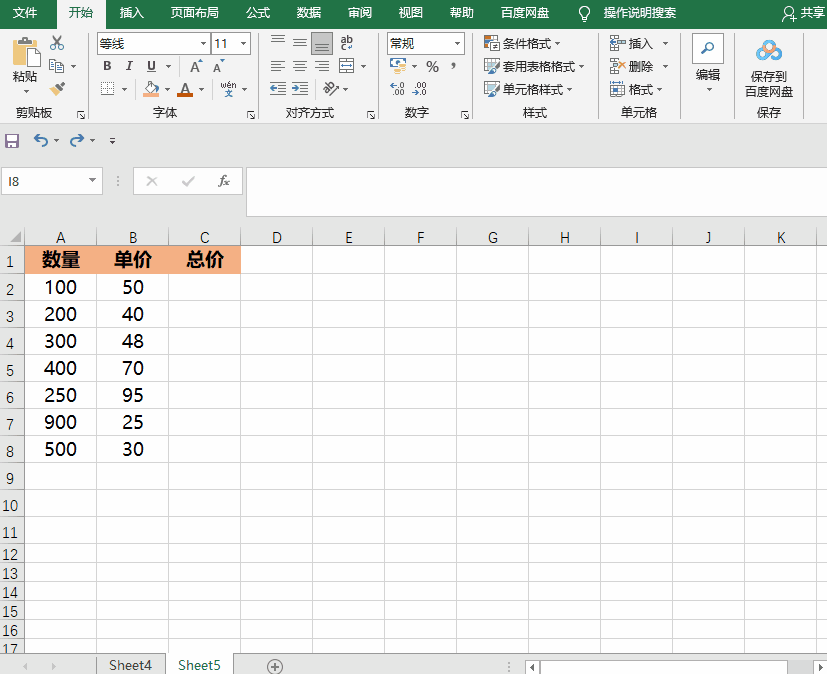Click the Paste clipboard icon
Viewport: 827px width, 674px height.
pyautogui.click(x=25, y=52)
